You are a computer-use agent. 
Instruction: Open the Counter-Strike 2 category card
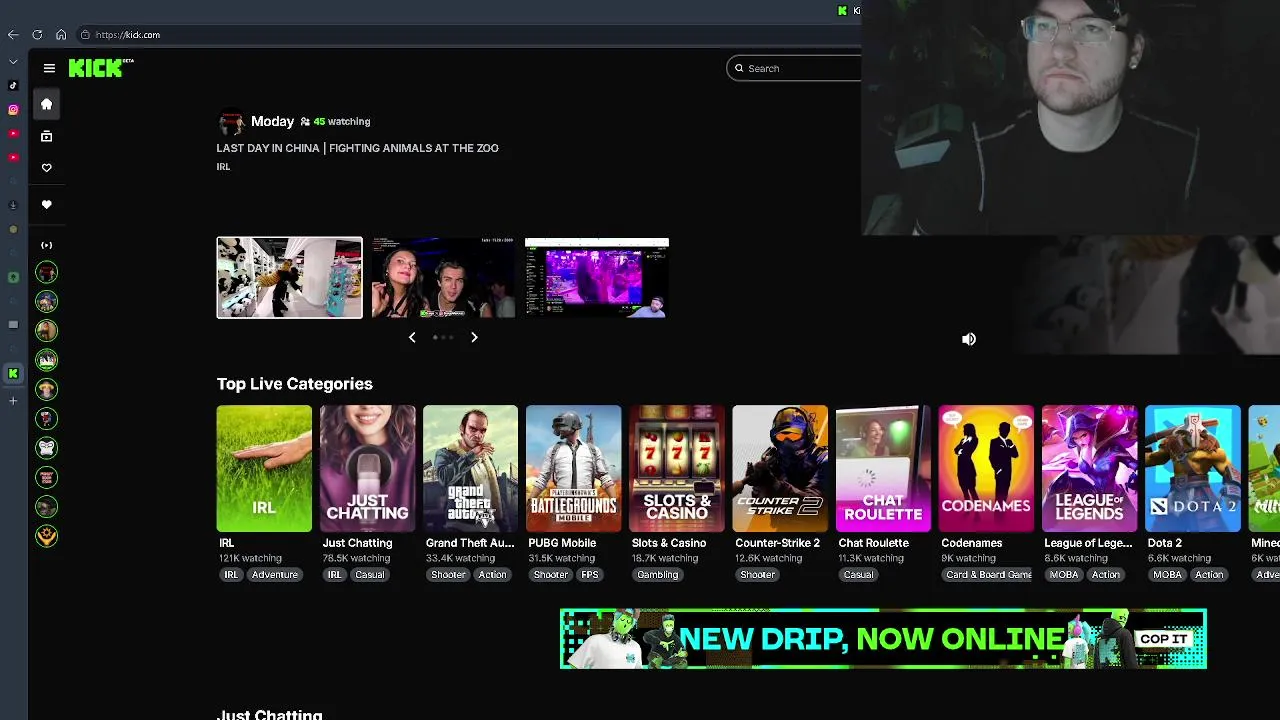click(779, 468)
